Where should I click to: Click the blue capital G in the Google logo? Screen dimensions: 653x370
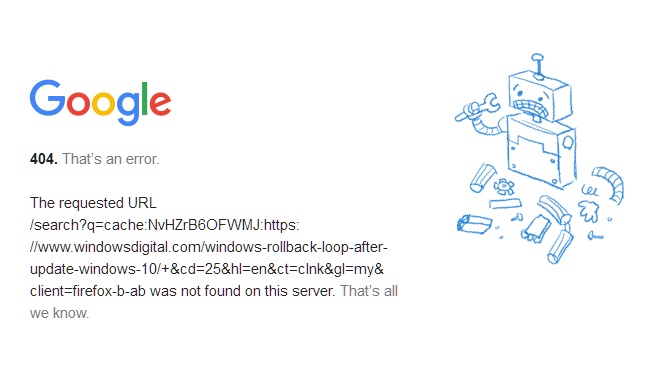point(47,98)
